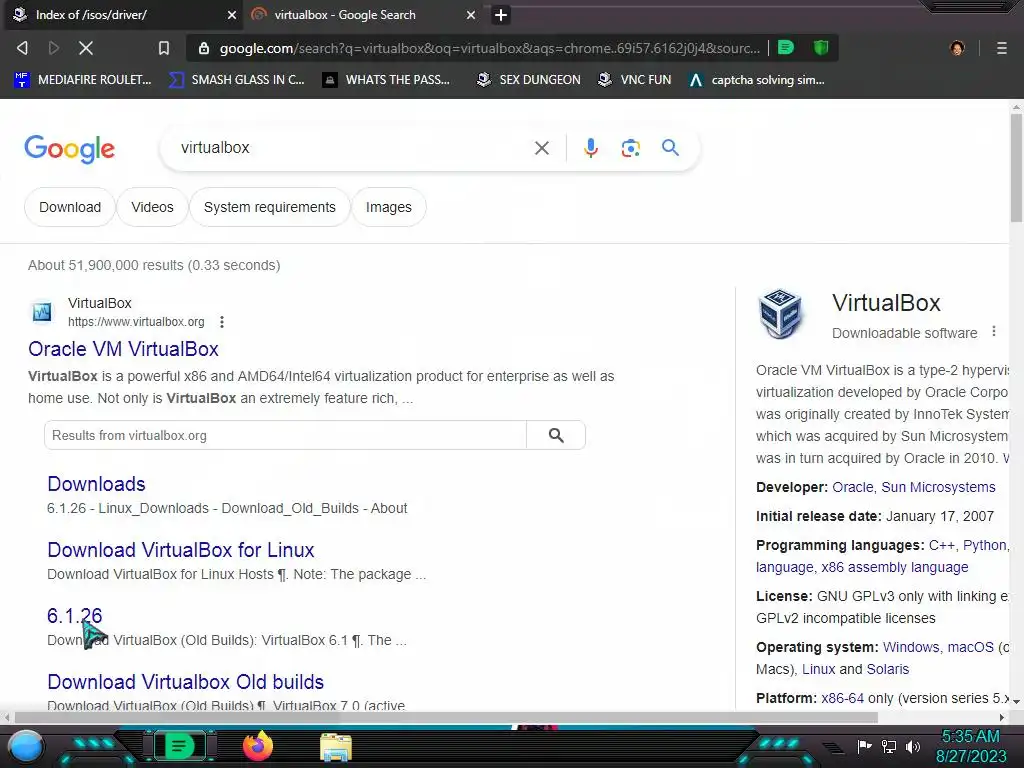
Task: Open the Solaris operating system link
Action: coord(888,669)
